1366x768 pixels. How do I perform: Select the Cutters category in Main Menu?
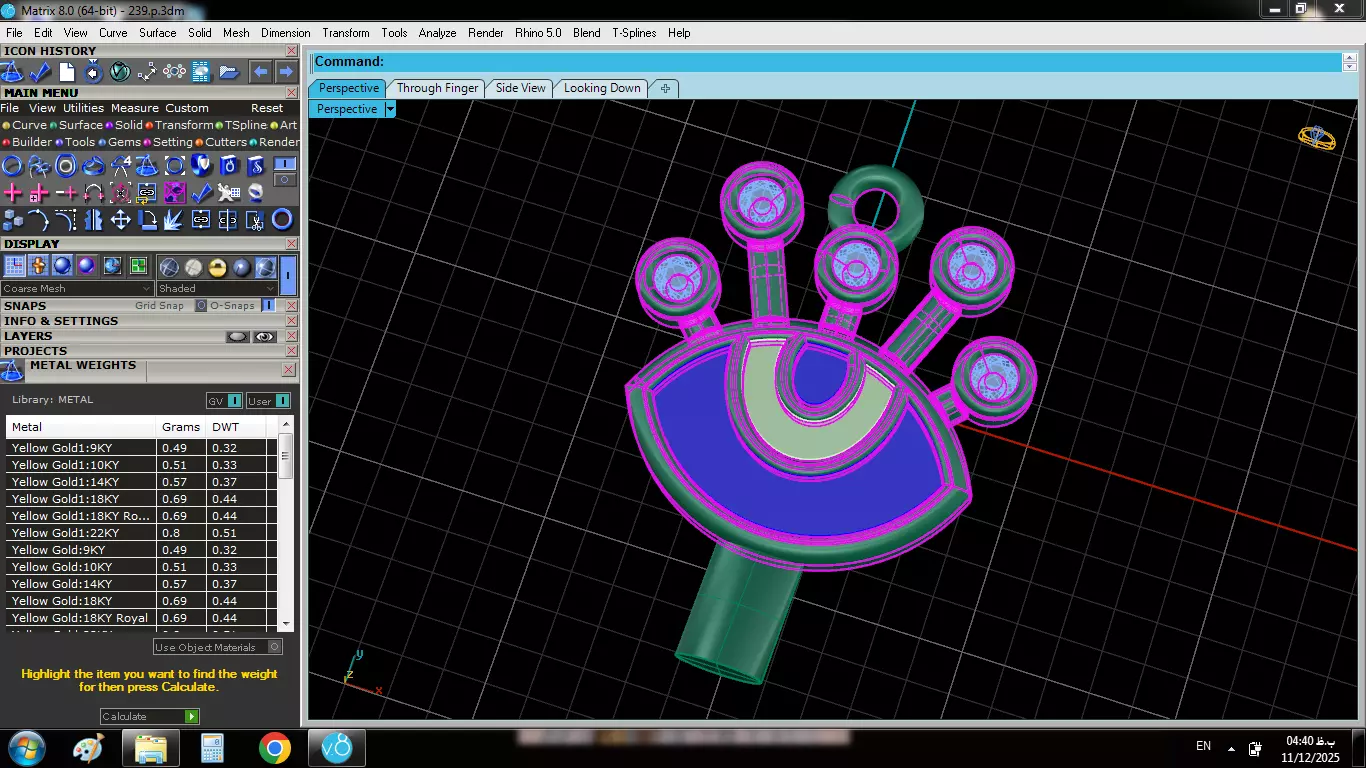pyautogui.click(x=220, y=142)
